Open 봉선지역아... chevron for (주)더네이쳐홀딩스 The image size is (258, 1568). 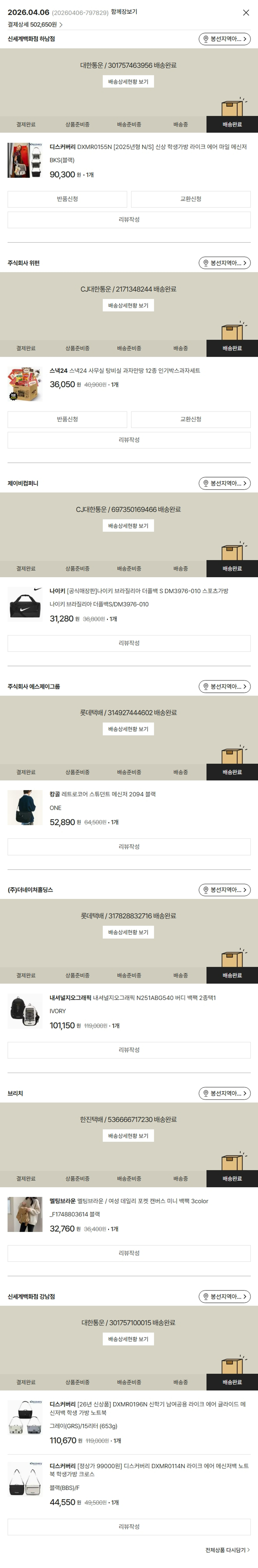pos(245,890)
